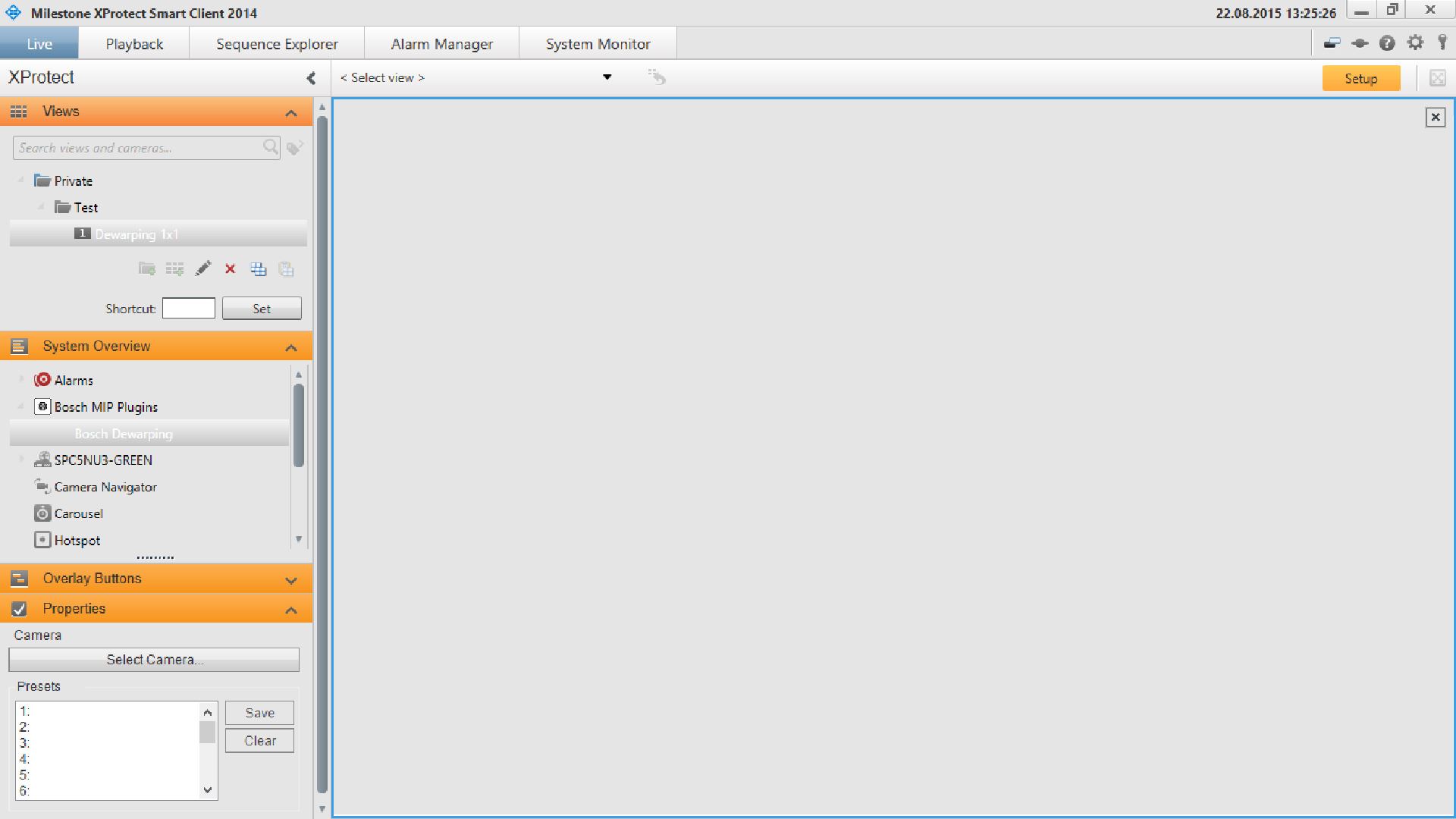Image resolution: width=1456 pixels, height=819 pixels.
Task: Click the System Overview panel icon
Action: [19, 347]
